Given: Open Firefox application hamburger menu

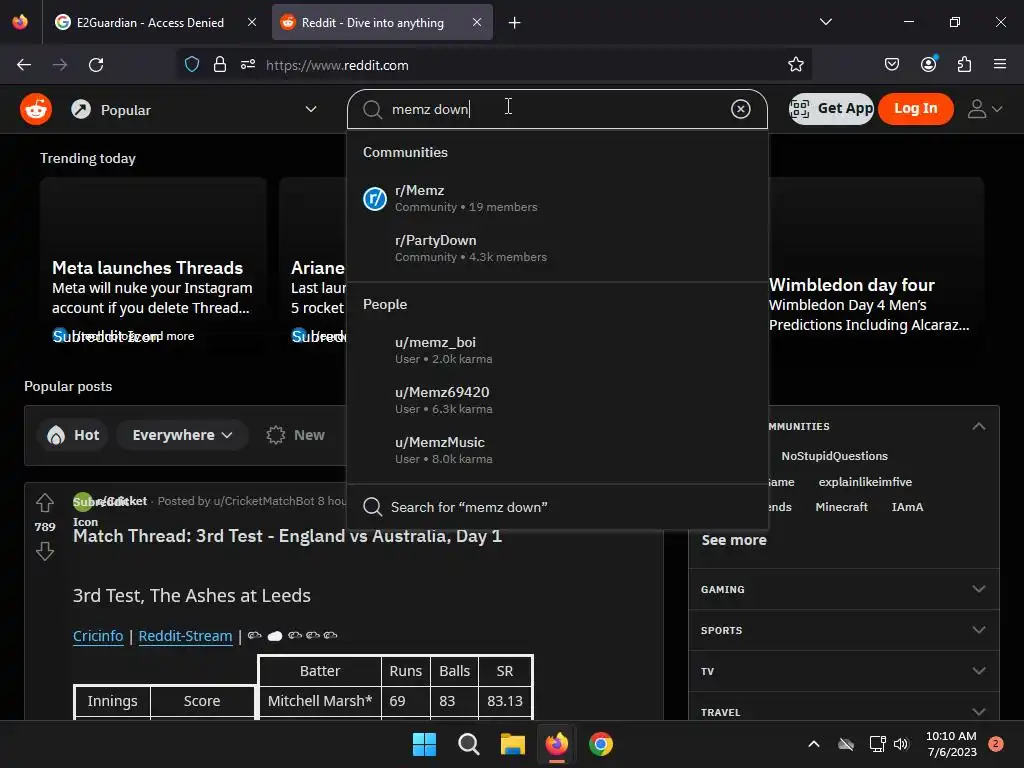Looking at the screenshot, I should point(999,64).
